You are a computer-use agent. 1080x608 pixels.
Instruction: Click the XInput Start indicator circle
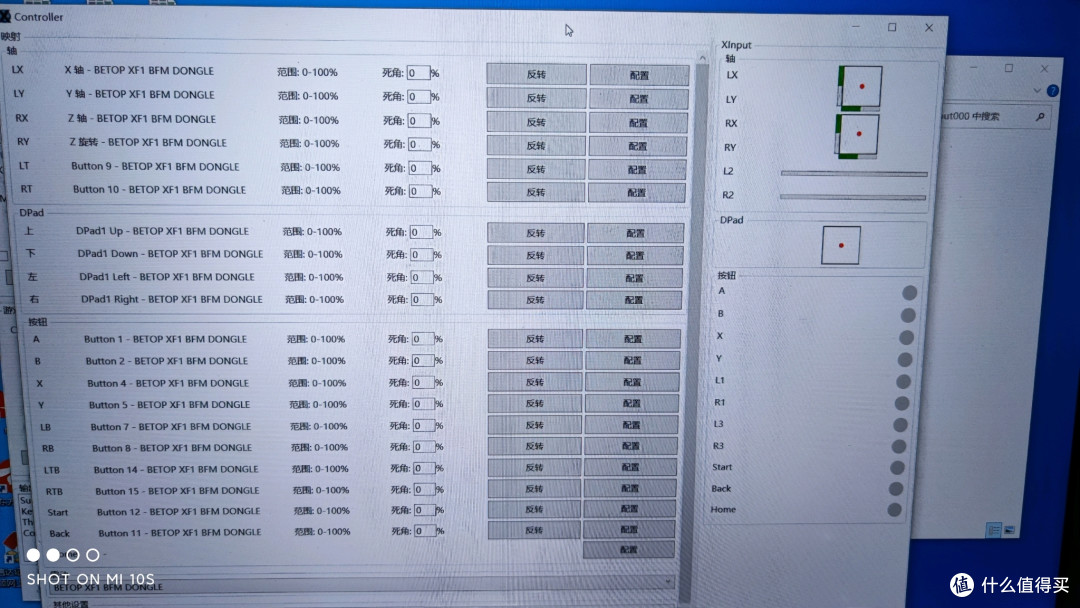coord(897,468)
